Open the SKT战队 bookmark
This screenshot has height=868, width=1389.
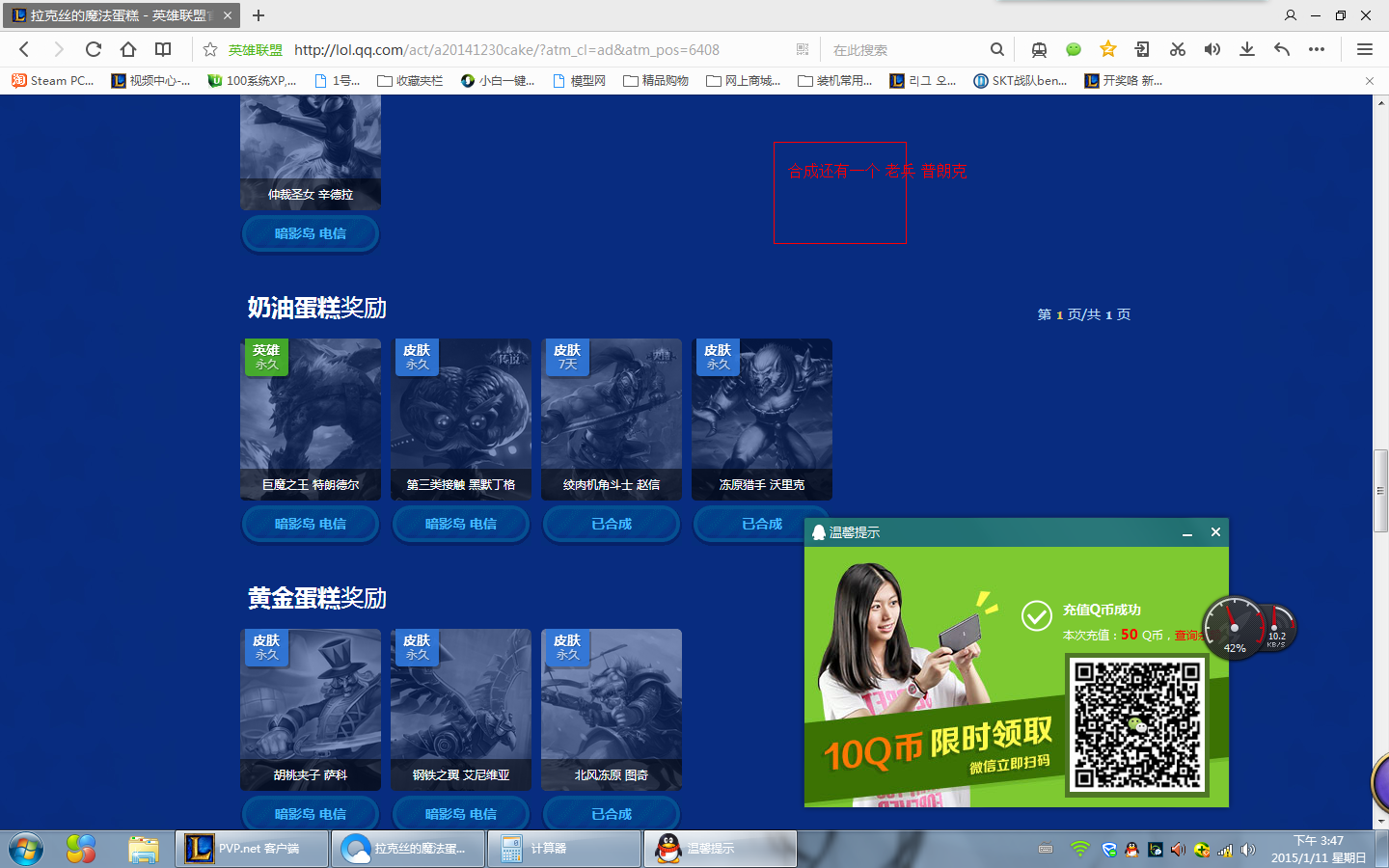point(1021,81)
